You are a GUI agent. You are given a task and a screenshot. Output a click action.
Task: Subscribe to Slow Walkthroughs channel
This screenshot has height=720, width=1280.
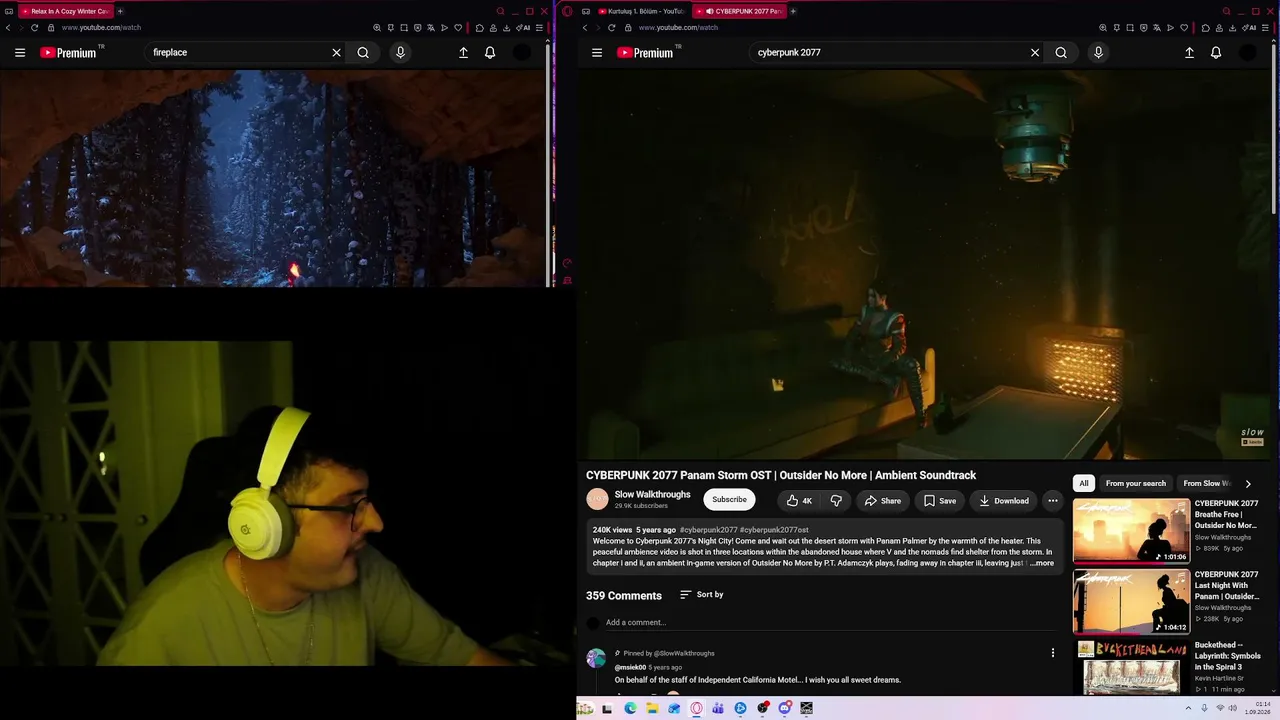coord(729,500)
